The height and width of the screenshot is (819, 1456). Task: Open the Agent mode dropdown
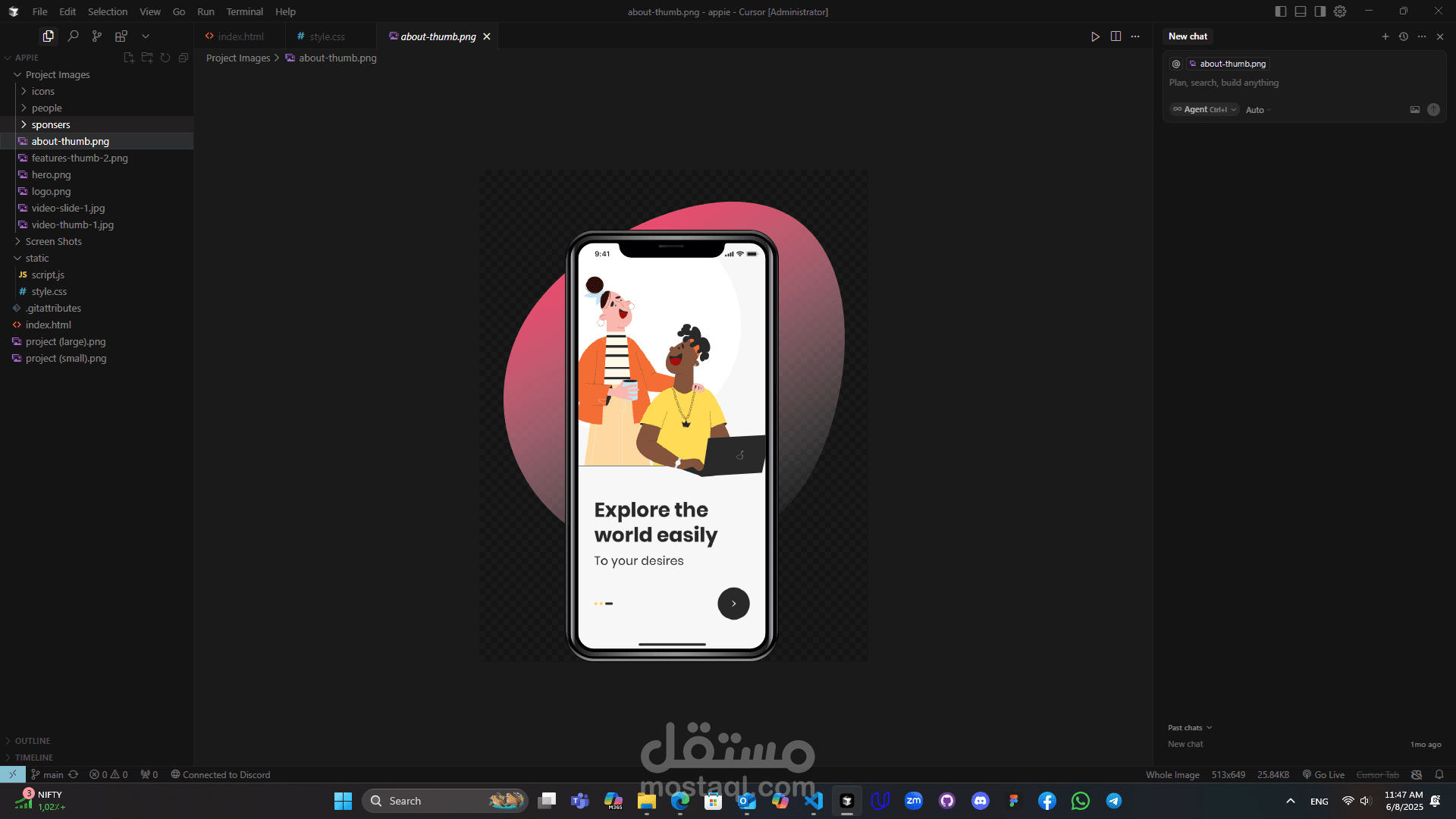[x=1205, y=110]
